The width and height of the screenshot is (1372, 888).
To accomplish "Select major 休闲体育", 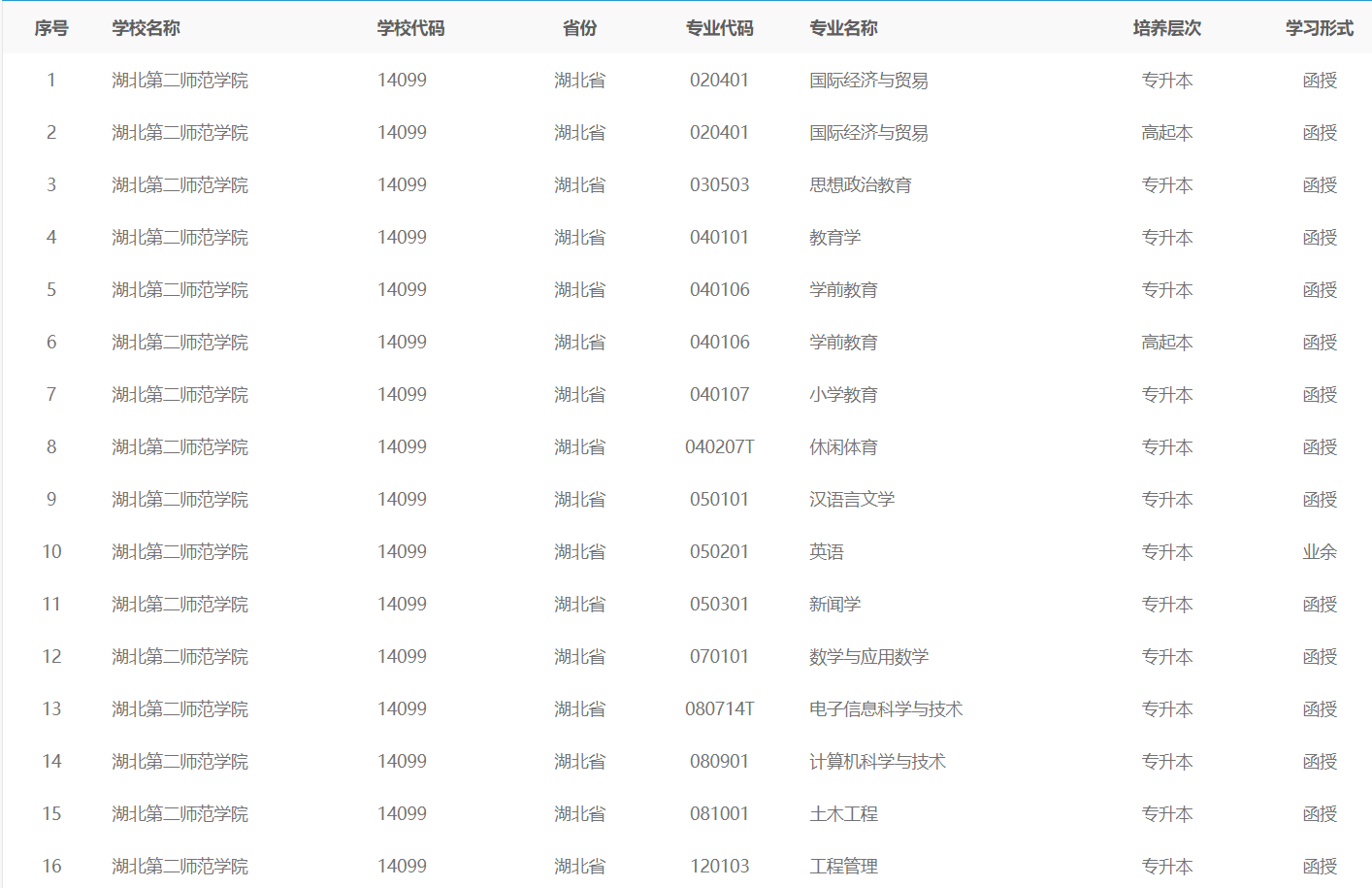I will (x=843, y=447).
